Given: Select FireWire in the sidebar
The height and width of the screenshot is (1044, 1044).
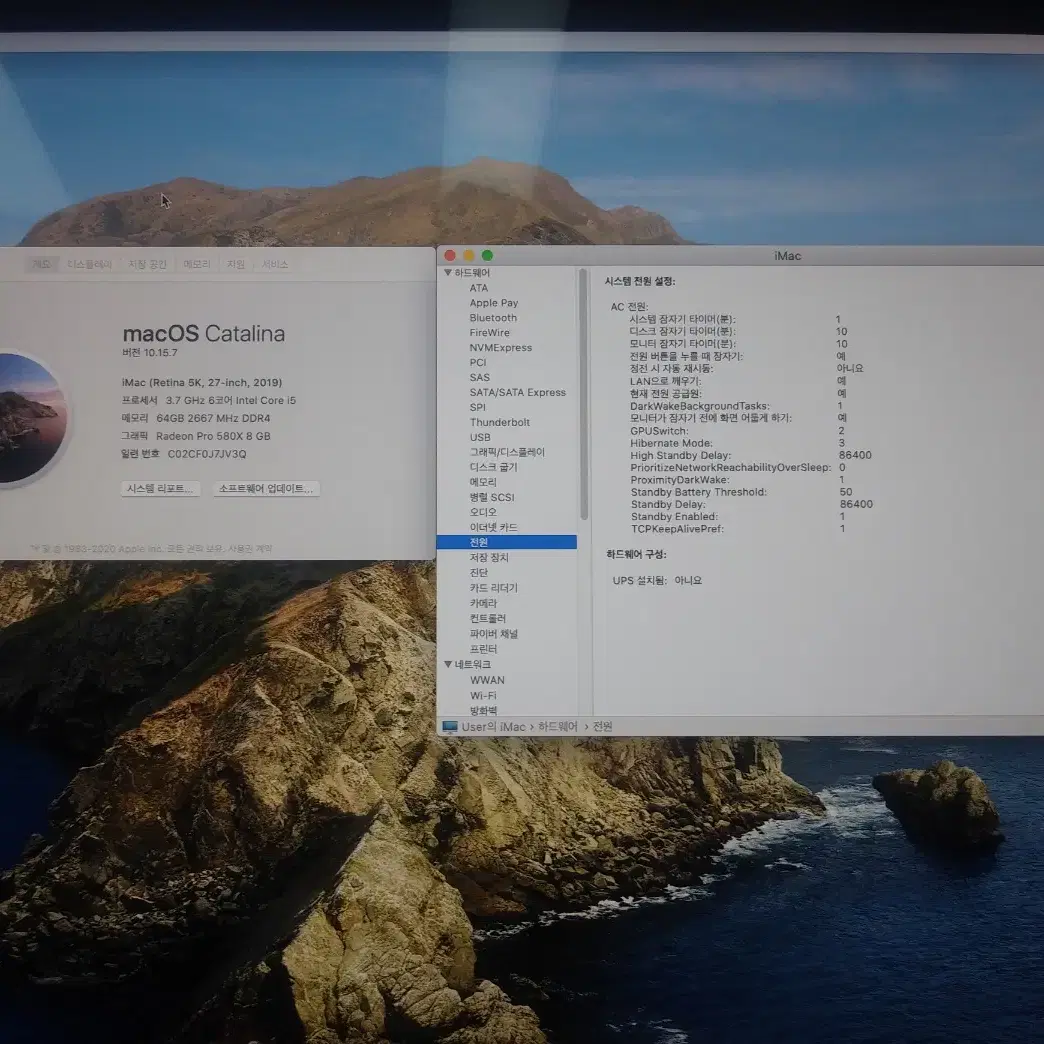Looking at the screenshot, I should [489, 333].
